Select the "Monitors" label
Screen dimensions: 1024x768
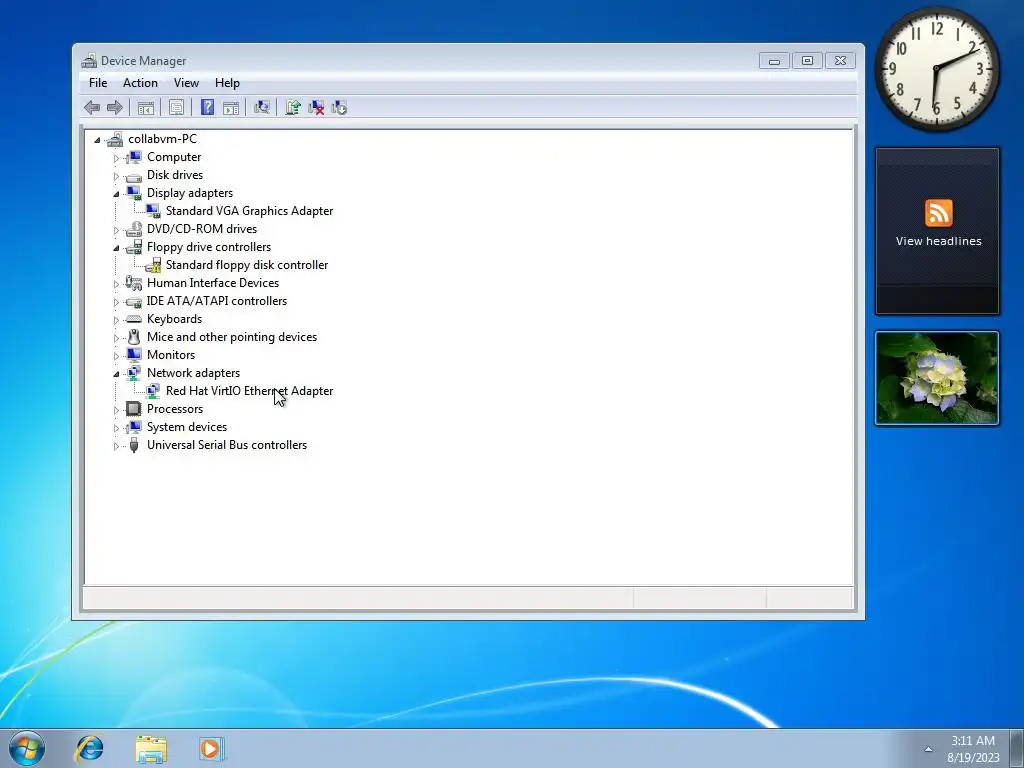(x=170, y=355)
